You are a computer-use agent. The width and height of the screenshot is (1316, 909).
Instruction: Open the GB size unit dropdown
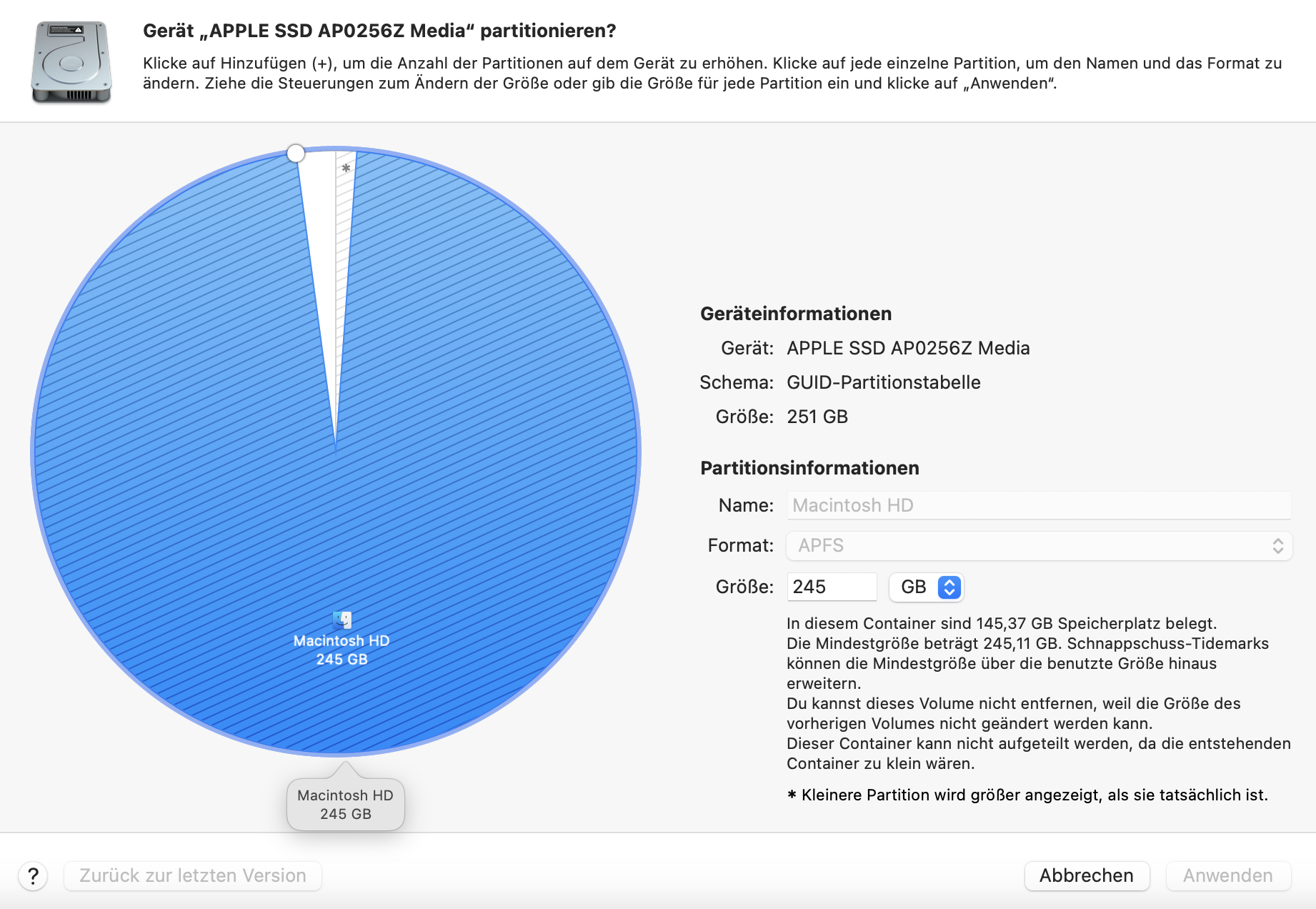point(927,587)
